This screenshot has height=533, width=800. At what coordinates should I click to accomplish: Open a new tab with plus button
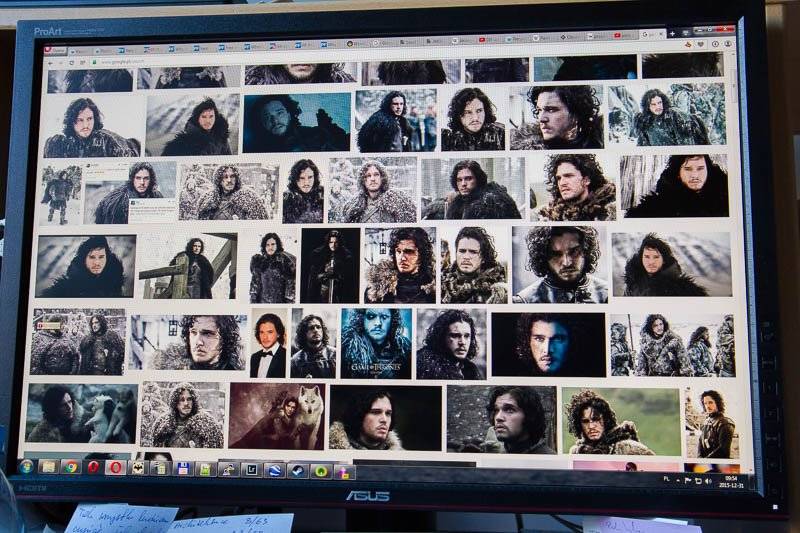[672, 33]
